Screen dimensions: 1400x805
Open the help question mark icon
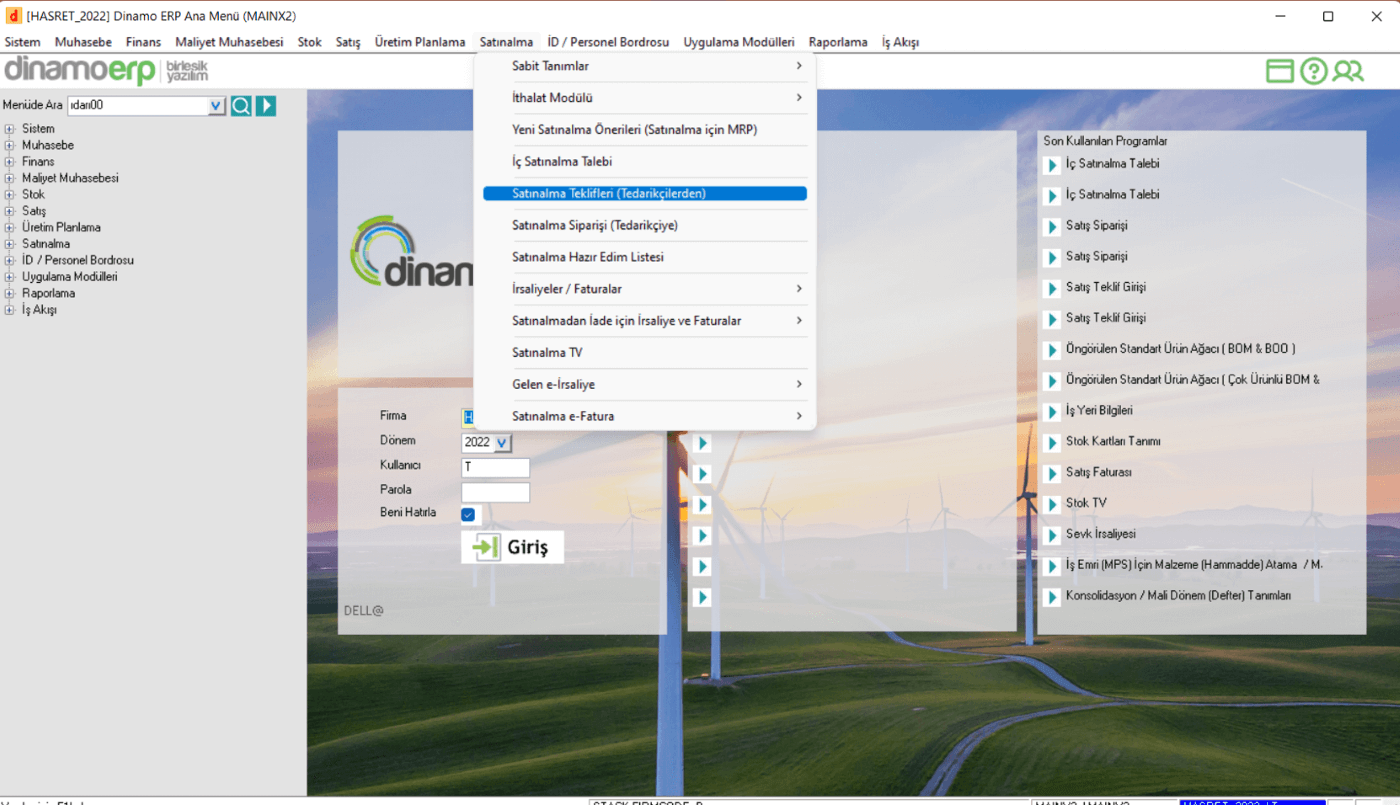pos(1314,71)
